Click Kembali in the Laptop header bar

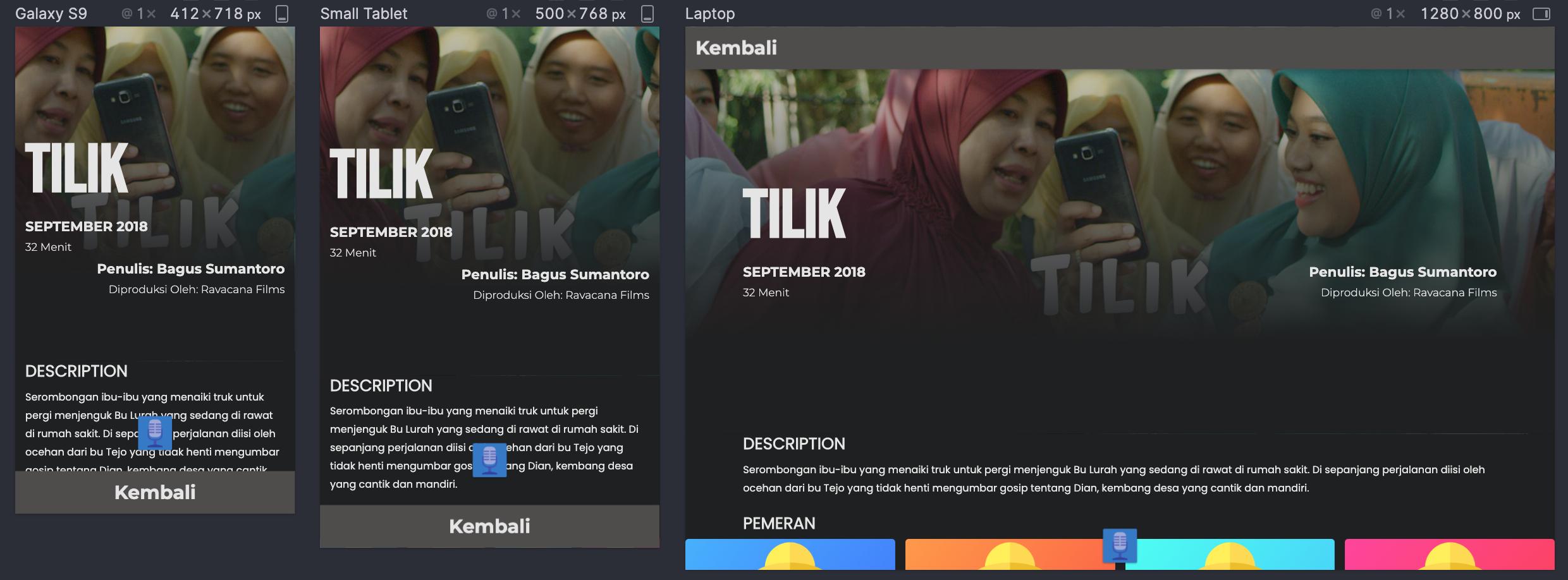736,48
